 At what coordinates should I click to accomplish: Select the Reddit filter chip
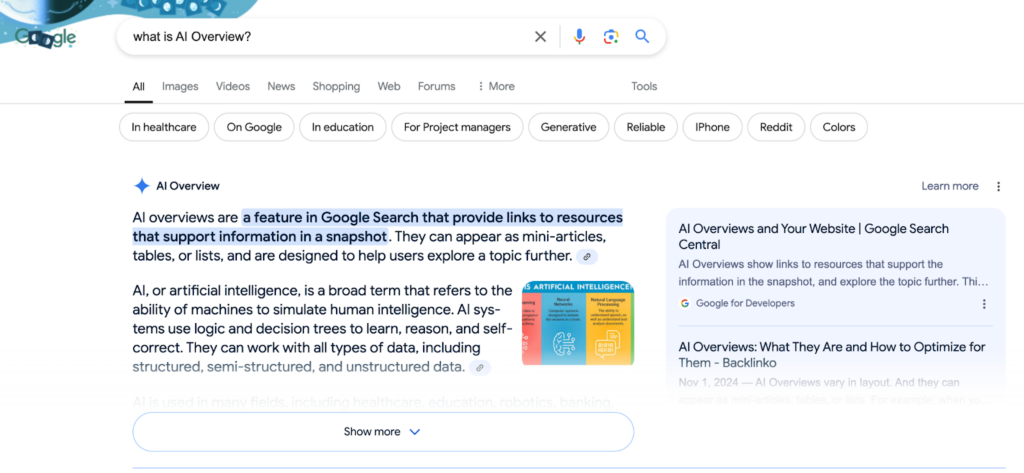(x=775, y=127)
